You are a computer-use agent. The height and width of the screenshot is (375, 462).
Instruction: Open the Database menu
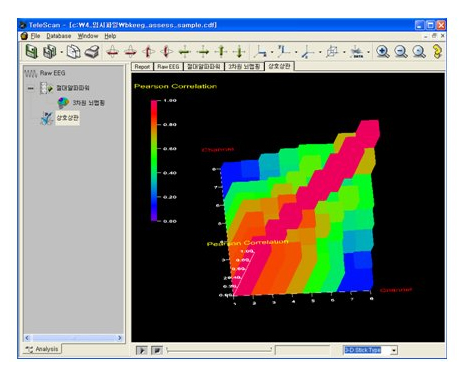point(59,36)
